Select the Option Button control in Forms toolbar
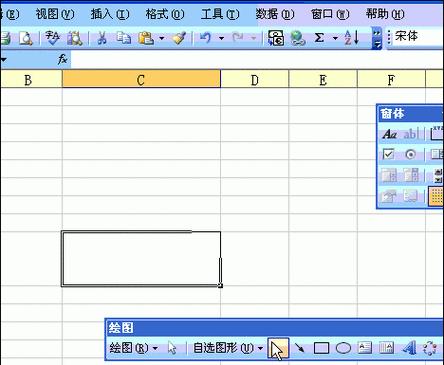 410,154
